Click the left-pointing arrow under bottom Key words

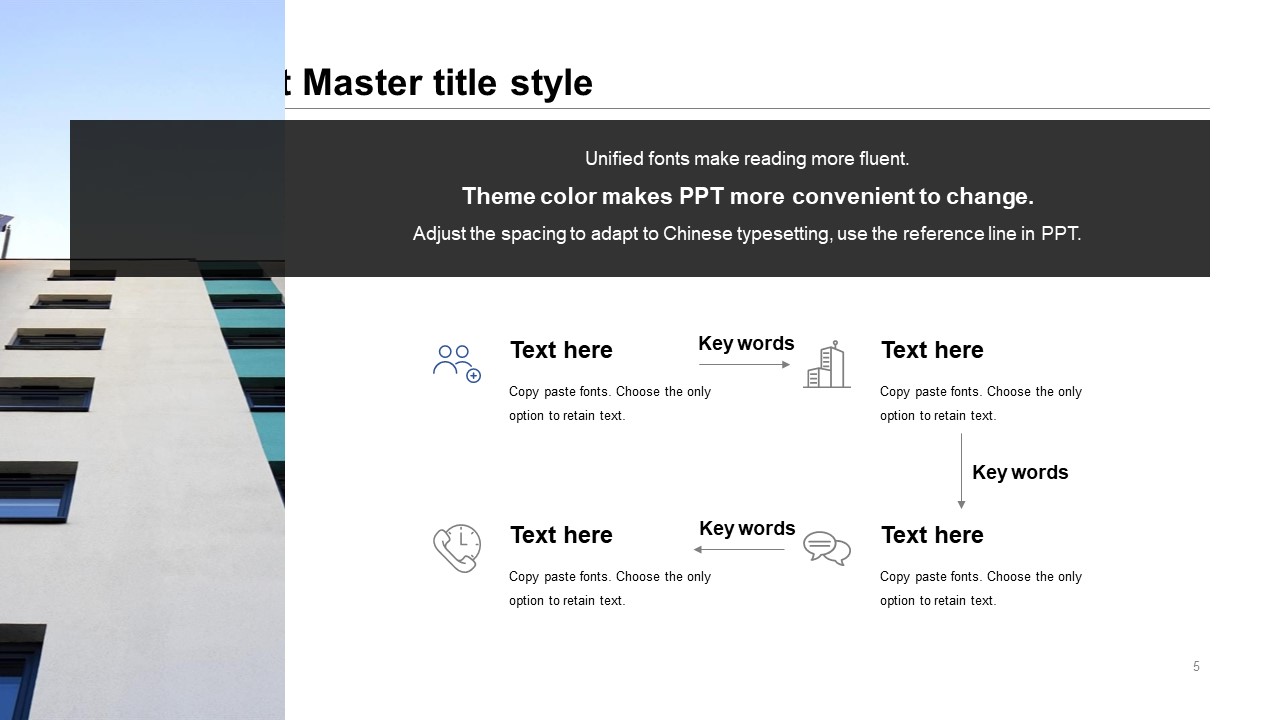(739, 549)
